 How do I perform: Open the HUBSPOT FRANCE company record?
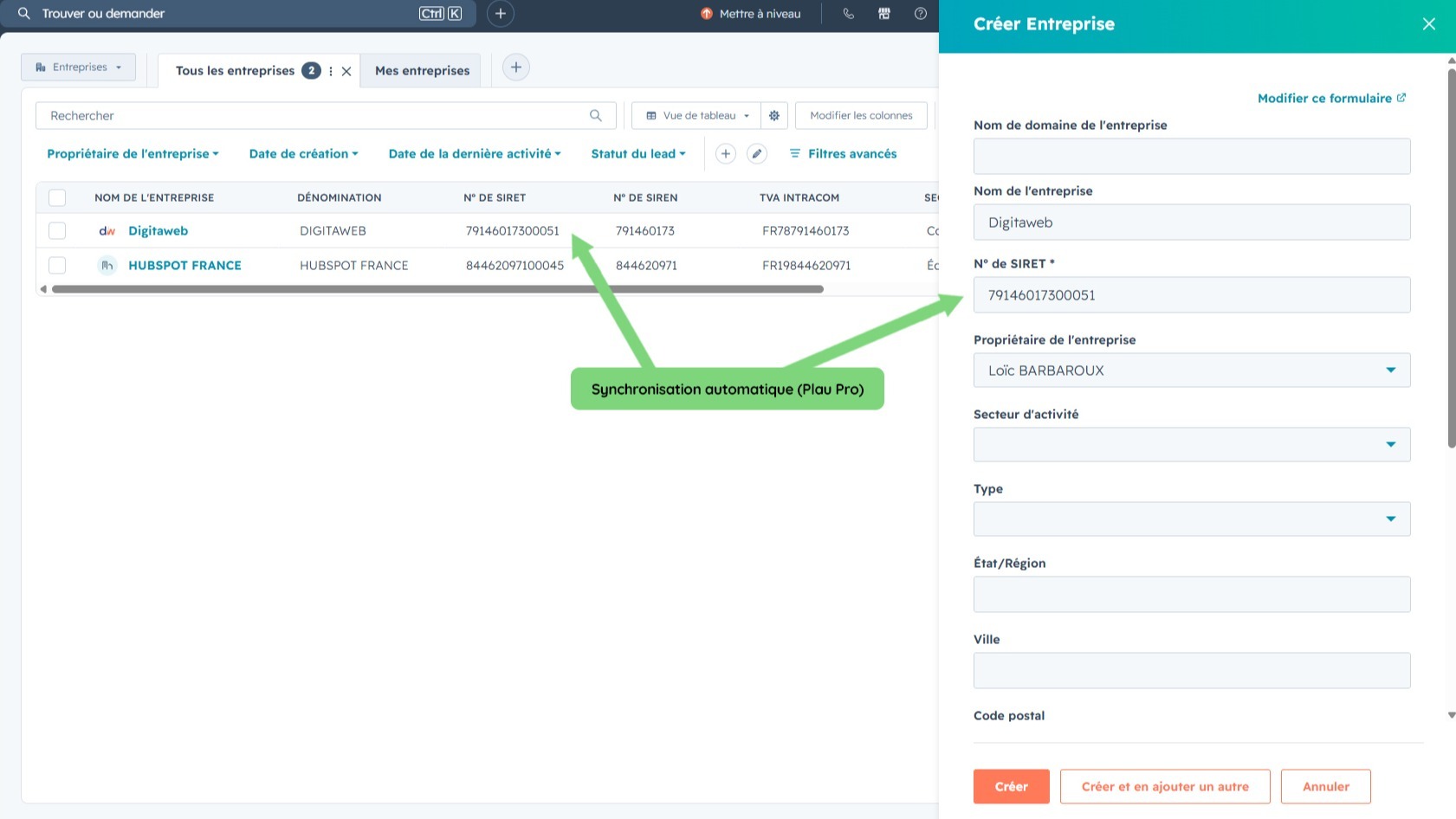coord(184,266)
